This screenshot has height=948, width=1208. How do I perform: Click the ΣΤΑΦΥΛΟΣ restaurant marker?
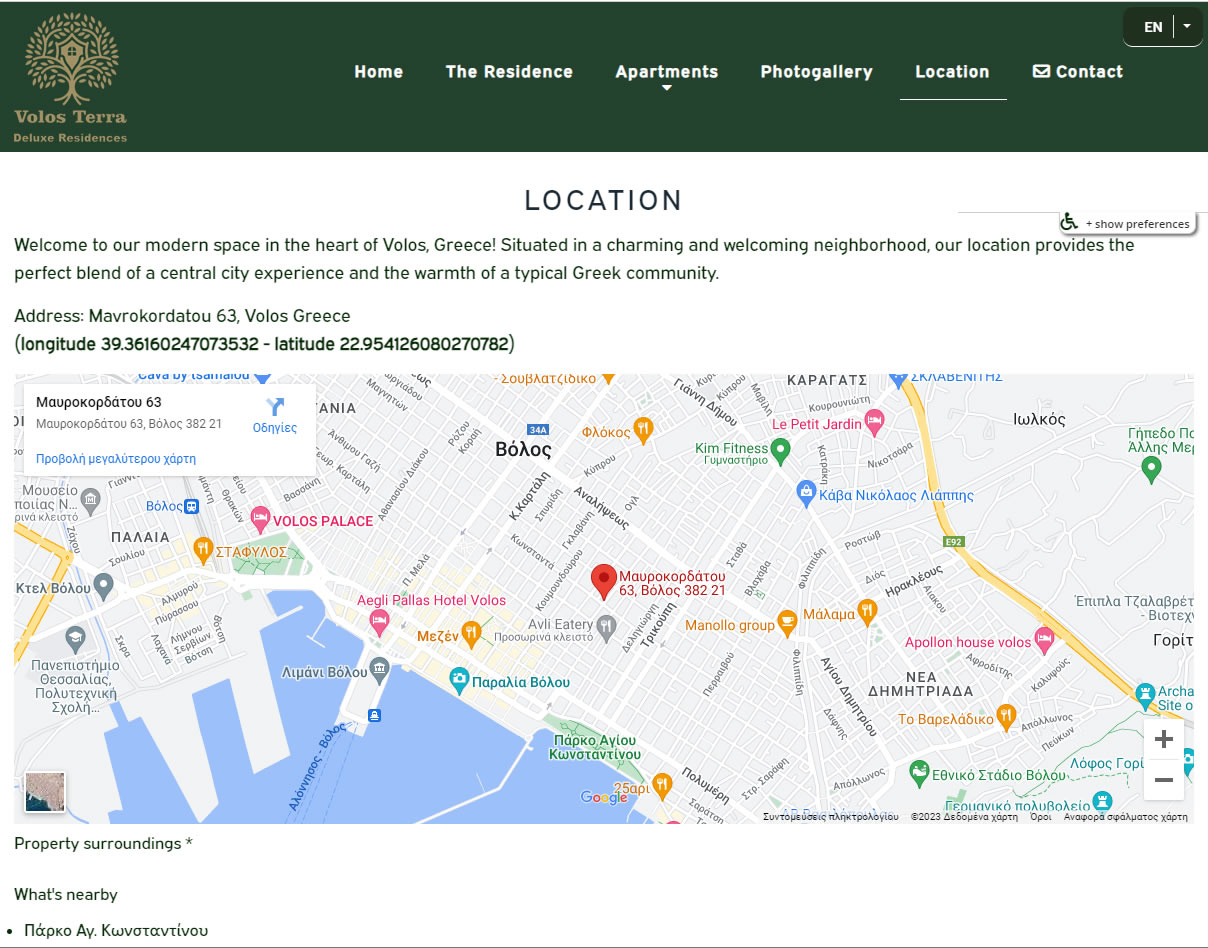[203, 548]
